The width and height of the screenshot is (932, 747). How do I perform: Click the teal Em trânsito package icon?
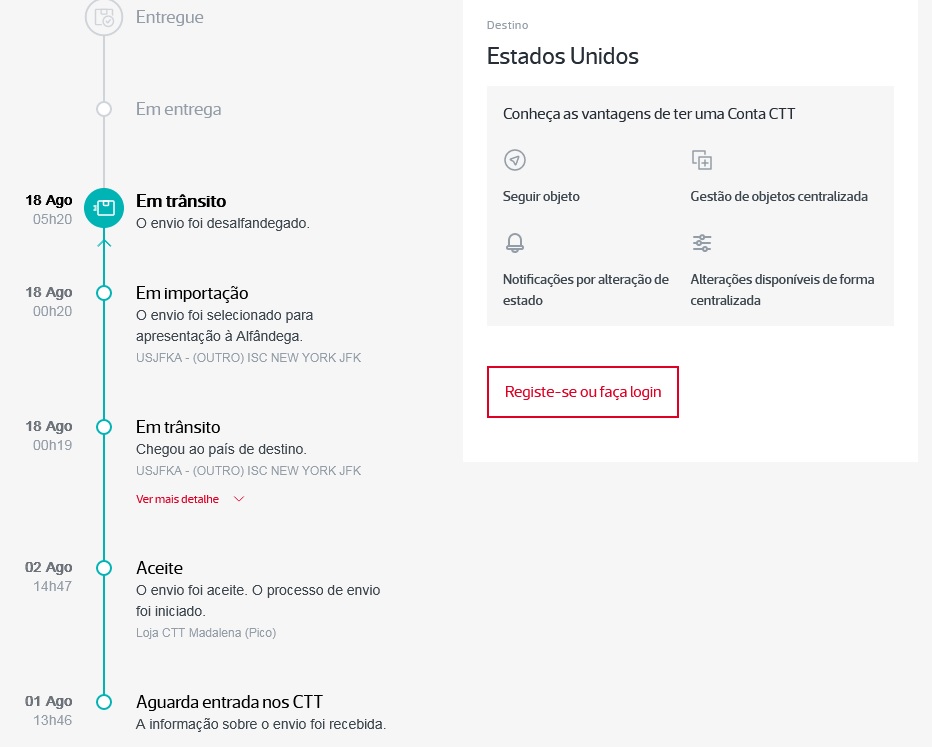[104, 208]
